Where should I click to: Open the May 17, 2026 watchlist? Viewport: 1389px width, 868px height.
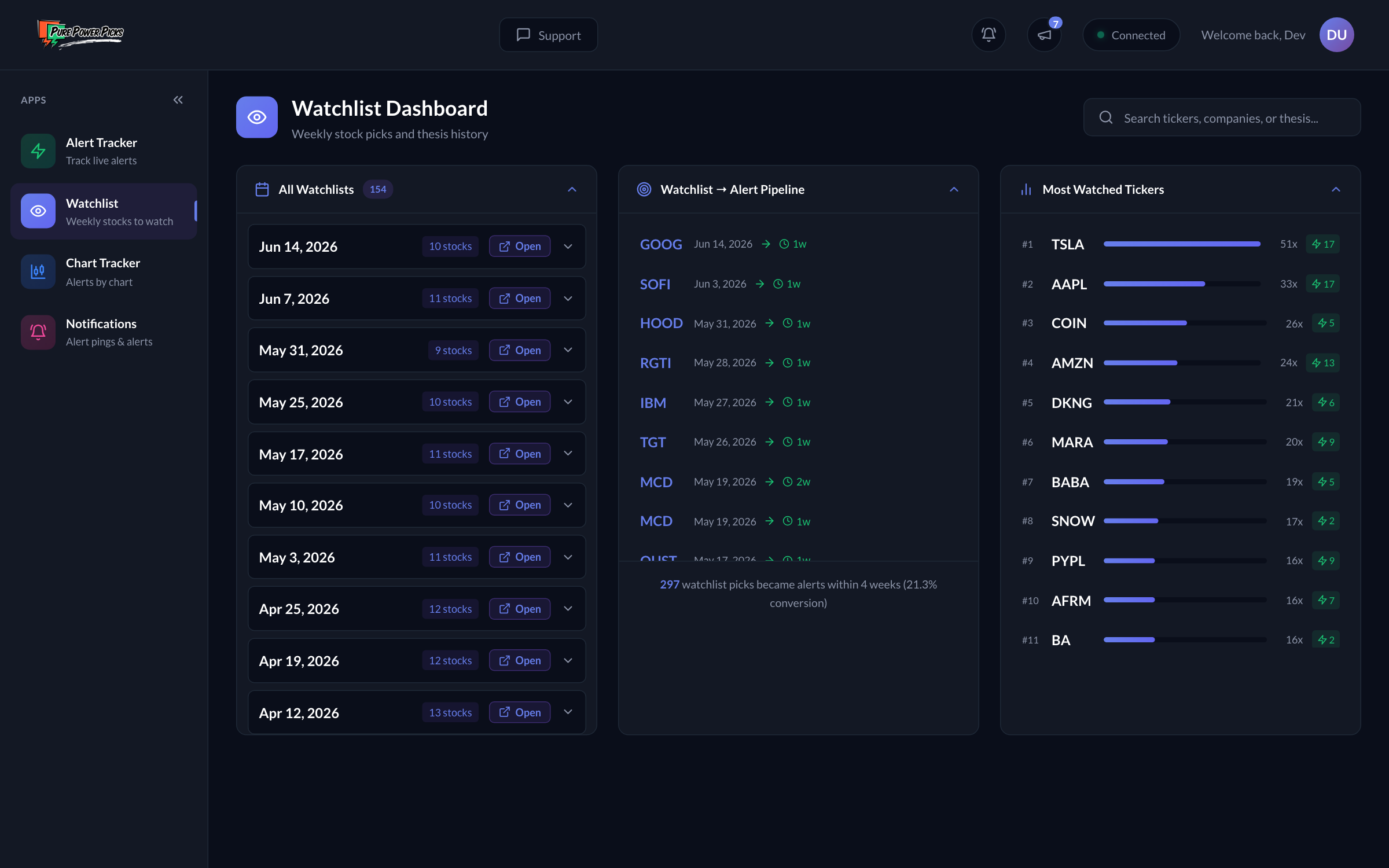pos(520,454)
